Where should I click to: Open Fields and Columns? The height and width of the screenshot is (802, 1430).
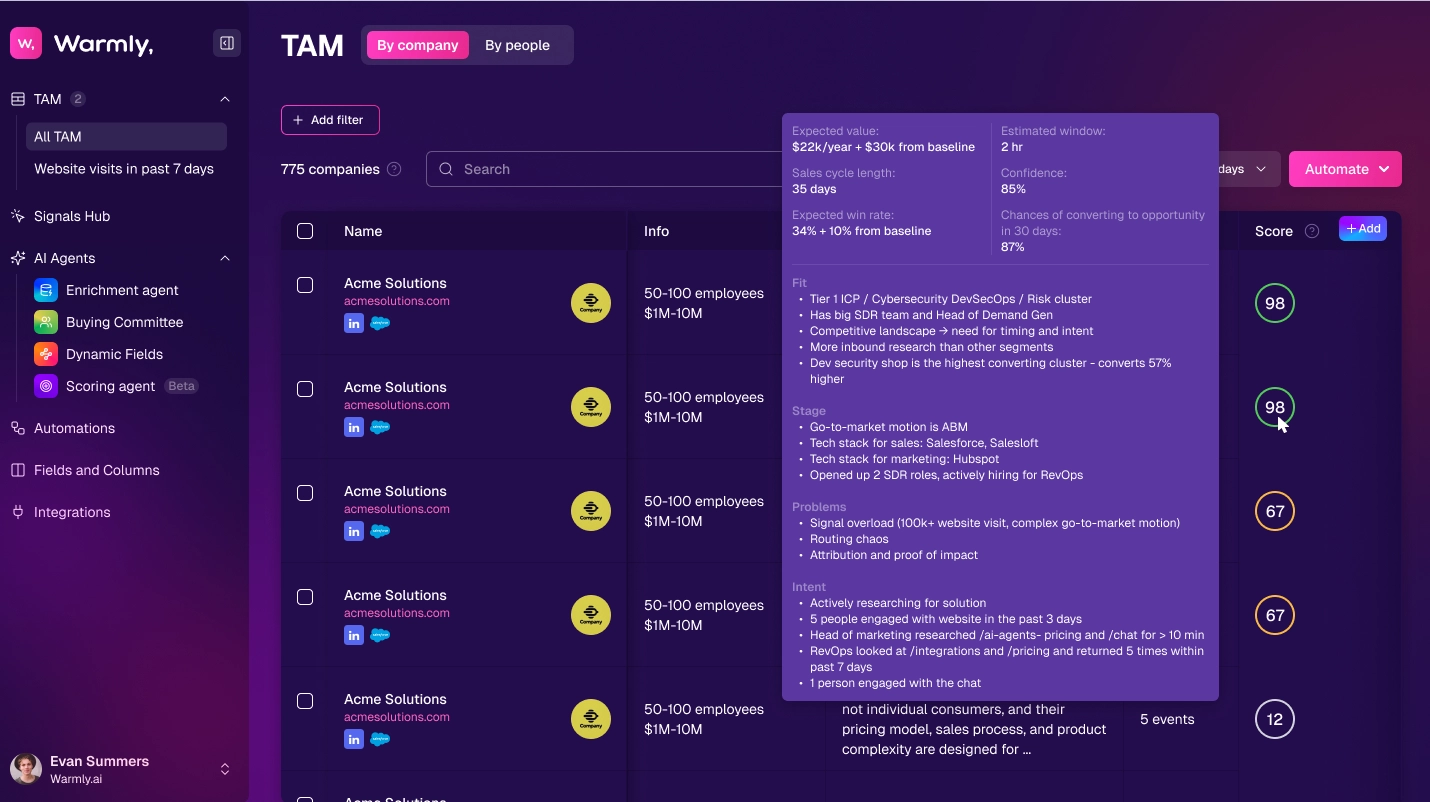tap(96, 470)
